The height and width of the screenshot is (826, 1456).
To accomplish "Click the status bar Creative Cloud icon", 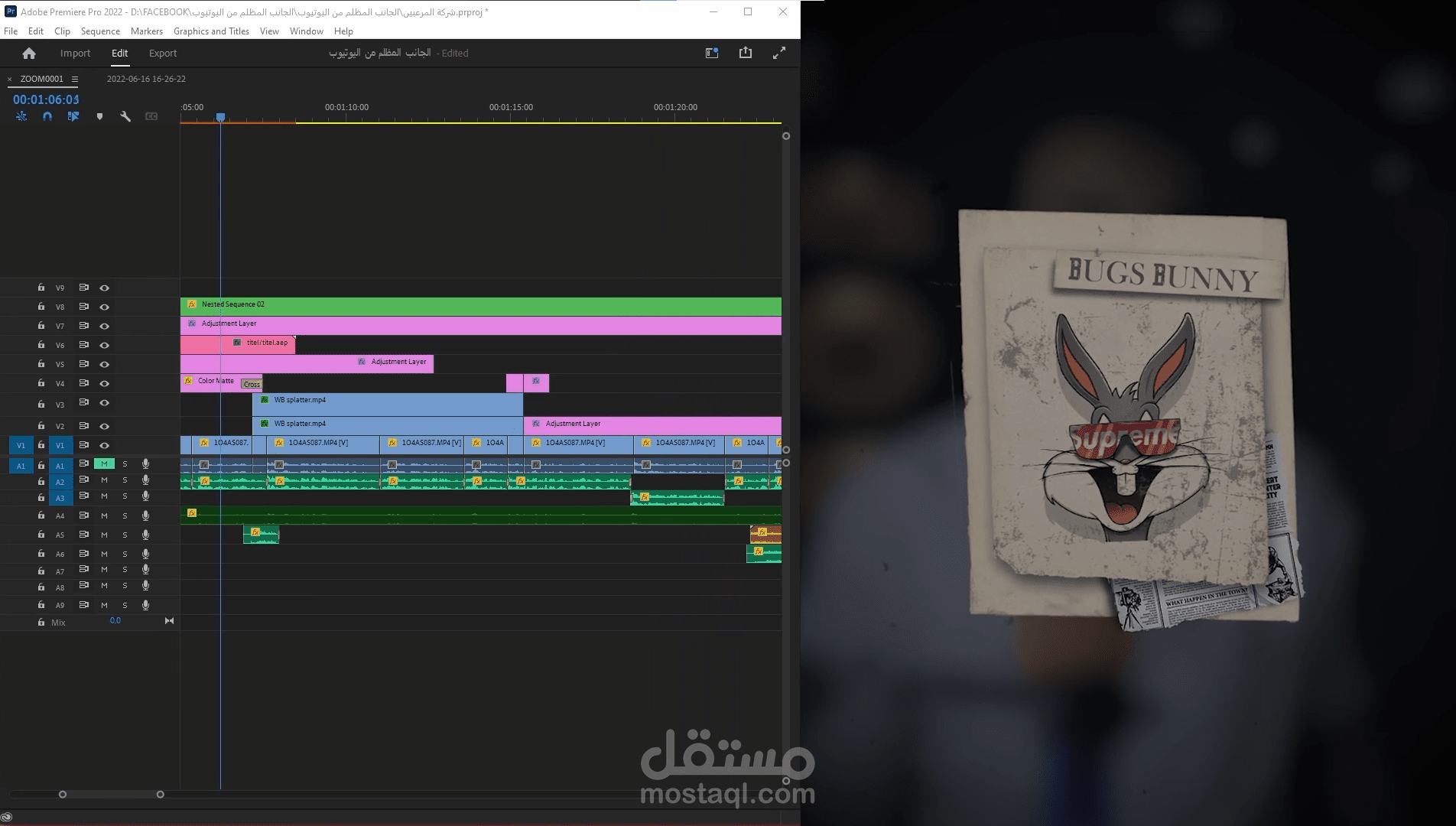I will click(x=6, y=818).
